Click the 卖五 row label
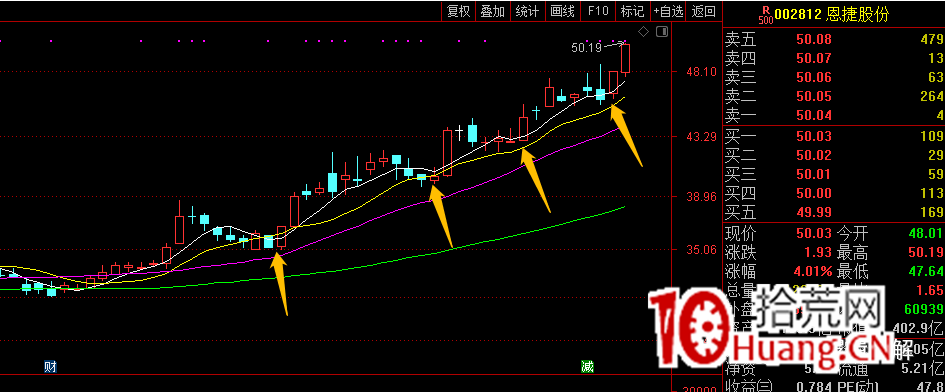945x392 pixels. click(740, 40)
